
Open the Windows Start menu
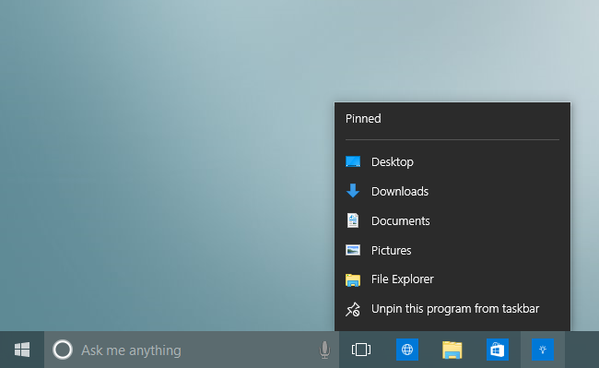pos(22,350)
